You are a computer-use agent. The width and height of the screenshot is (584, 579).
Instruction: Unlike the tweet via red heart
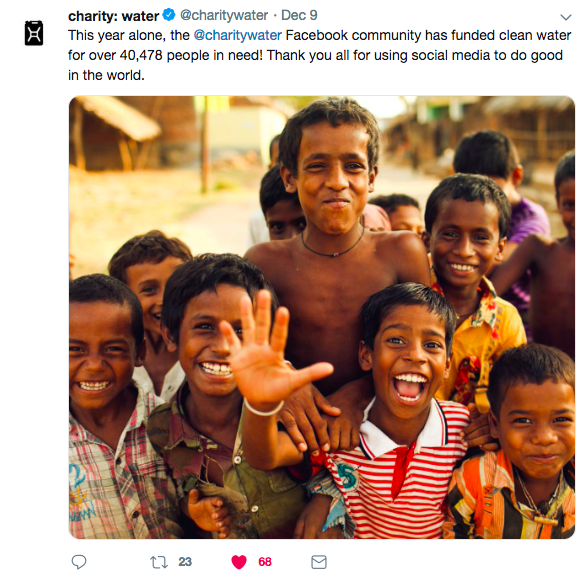point(239,562)
